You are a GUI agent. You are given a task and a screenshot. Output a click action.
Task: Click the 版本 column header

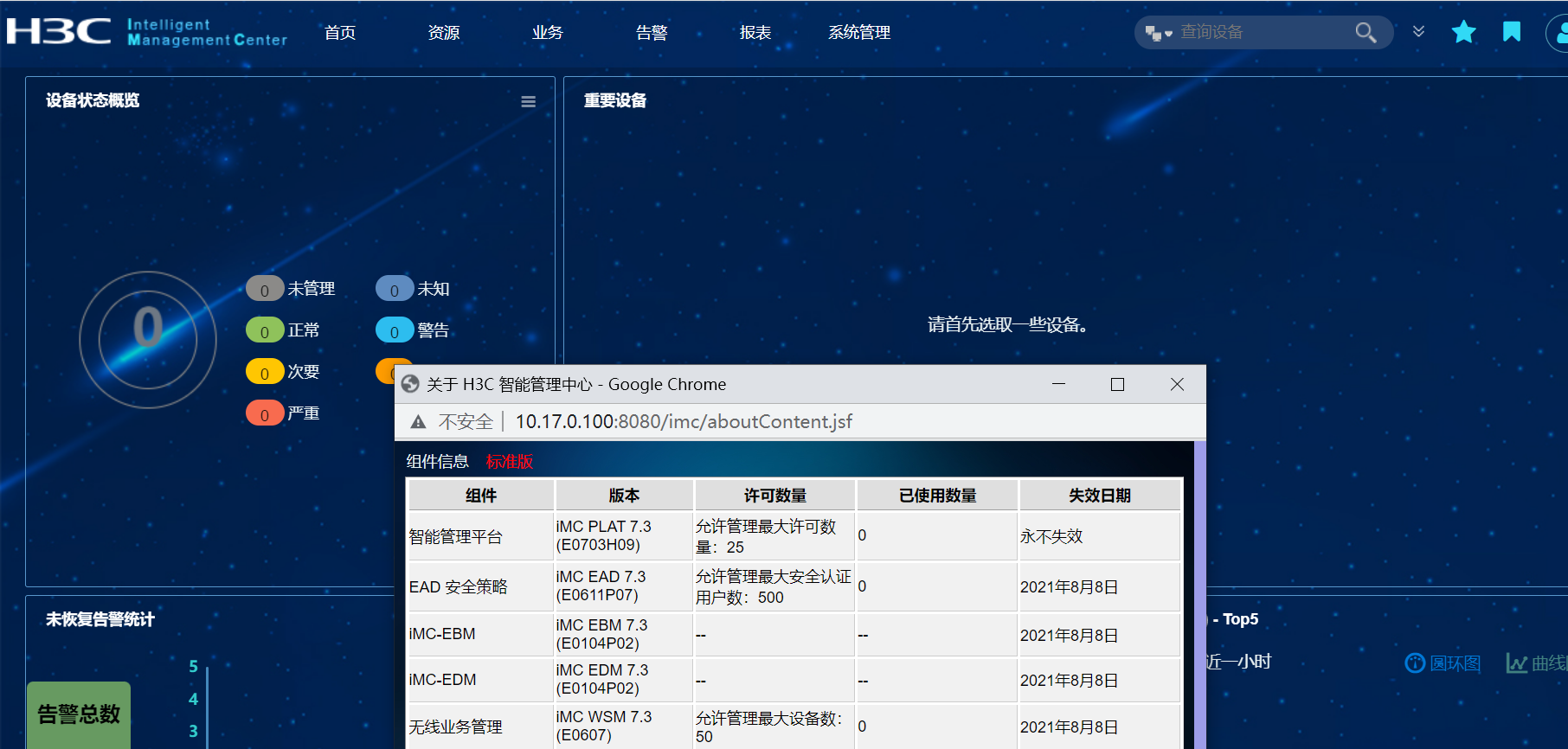coord(624,496)
